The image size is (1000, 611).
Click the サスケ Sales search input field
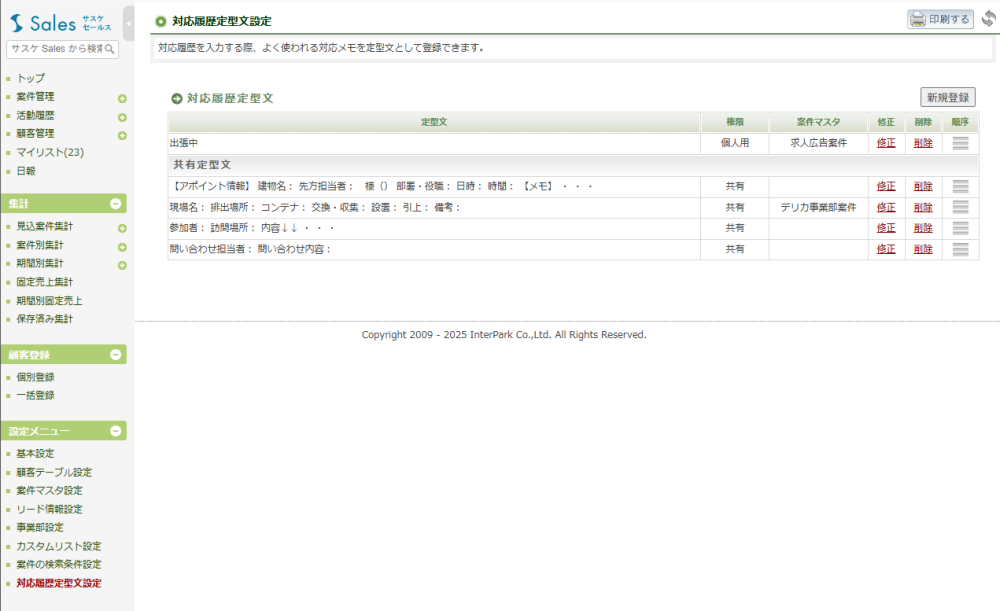tap(56, 49)
